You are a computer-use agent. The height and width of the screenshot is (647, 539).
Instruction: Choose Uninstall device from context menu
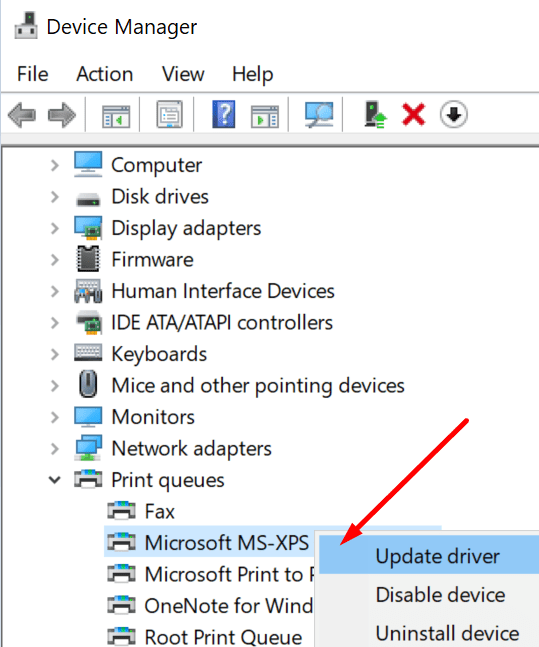click(429, 633)
